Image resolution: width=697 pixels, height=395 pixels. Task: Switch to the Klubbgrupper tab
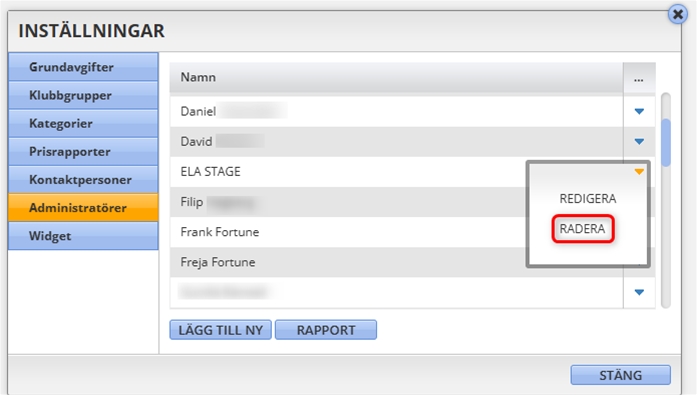pos(83,95)
